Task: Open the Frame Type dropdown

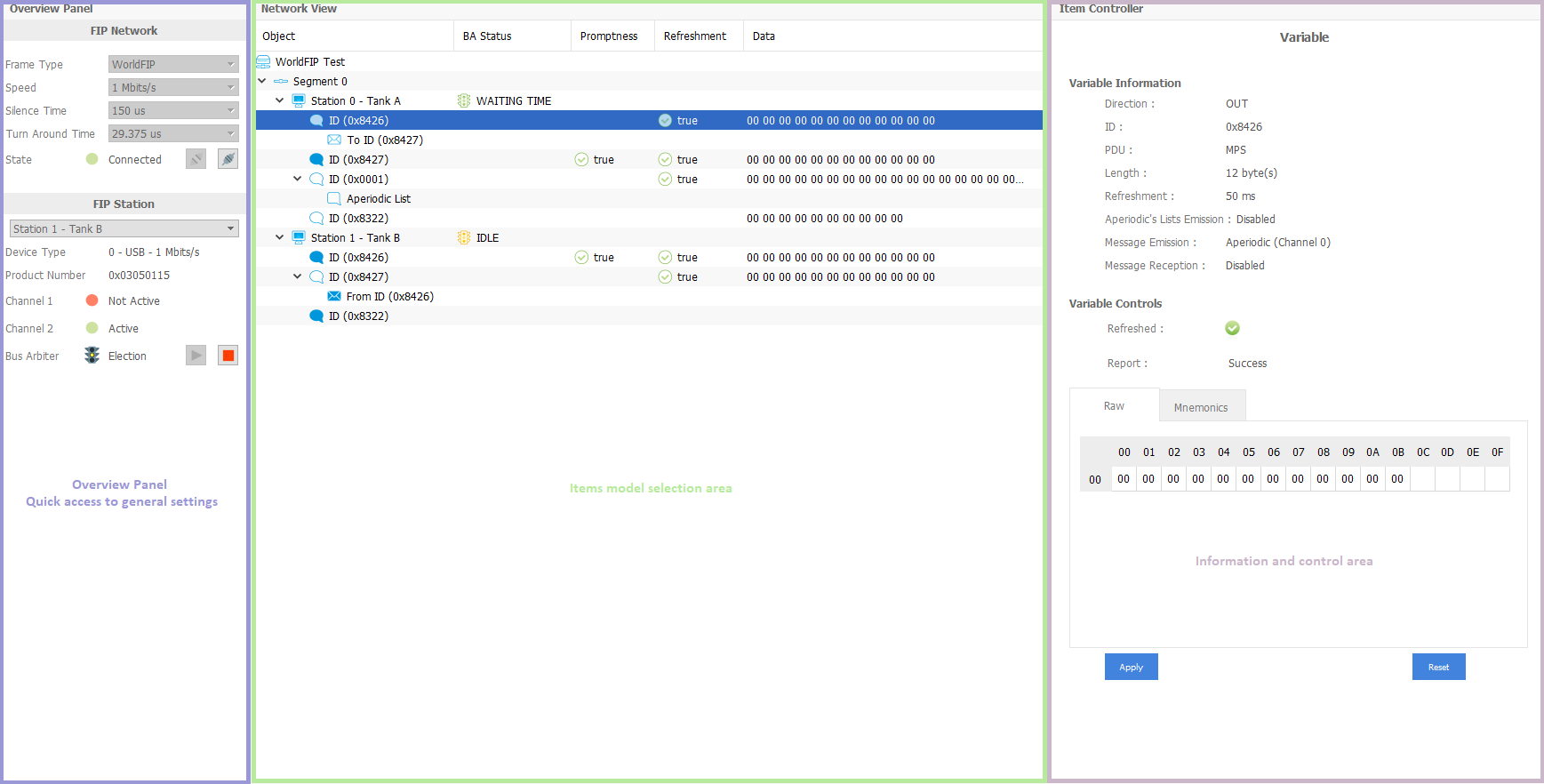Action: click(173, 64)
